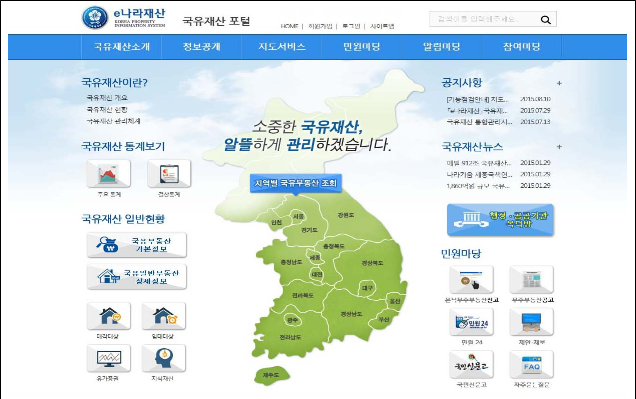Click the 국유부동산 기본정보 button

coord(137,245)
